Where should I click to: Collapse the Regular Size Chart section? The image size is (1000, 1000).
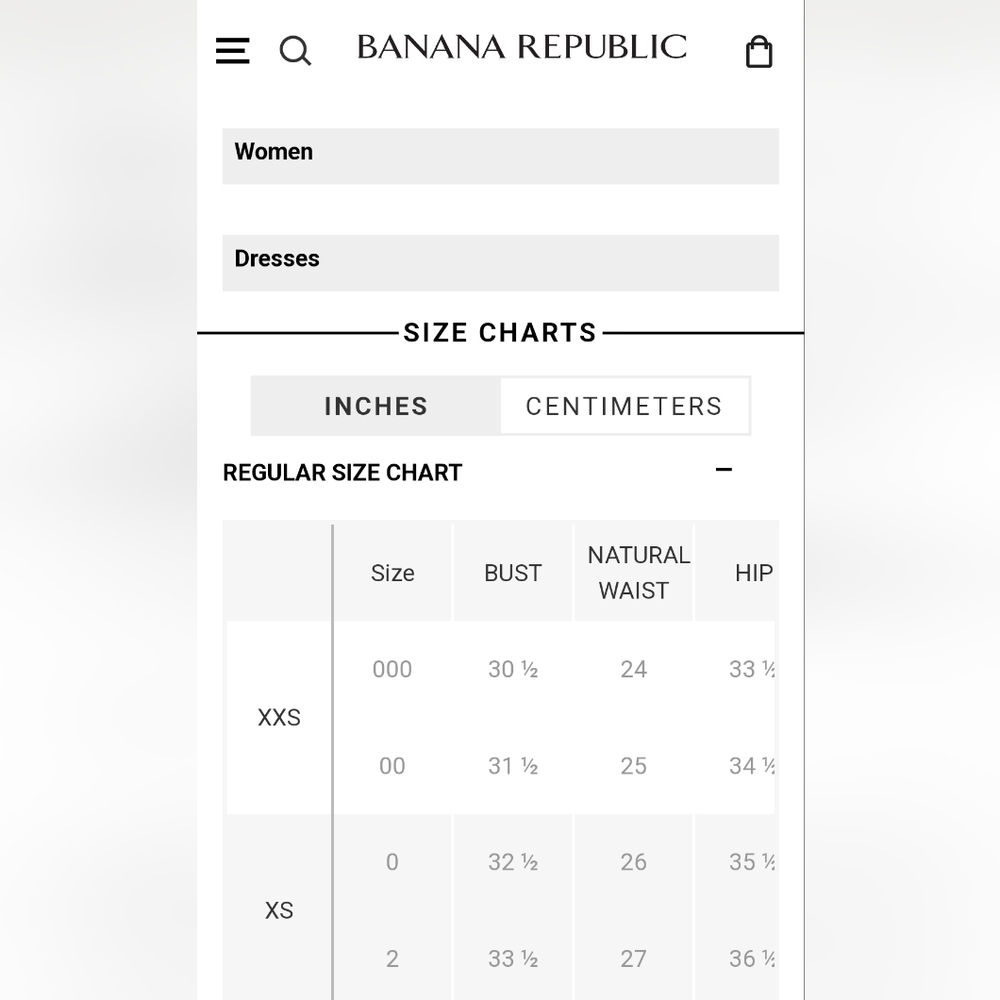(x=724, y=470)
